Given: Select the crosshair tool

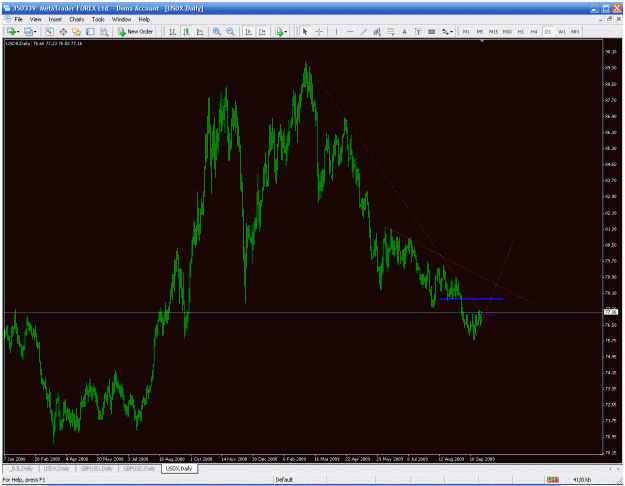Looking at the screenshot, I should 319,31.
